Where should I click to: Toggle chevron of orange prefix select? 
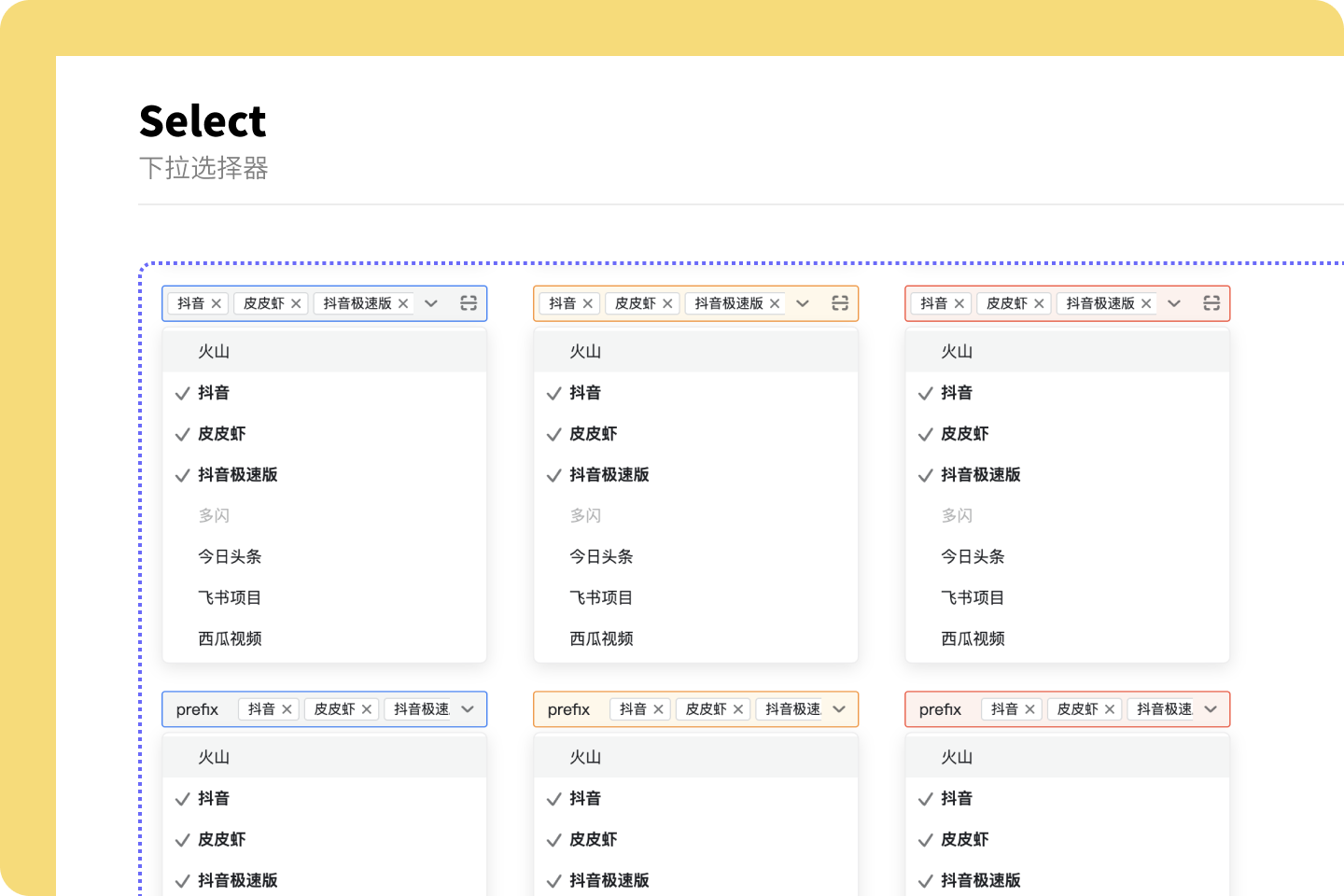[x=839, y=709]
